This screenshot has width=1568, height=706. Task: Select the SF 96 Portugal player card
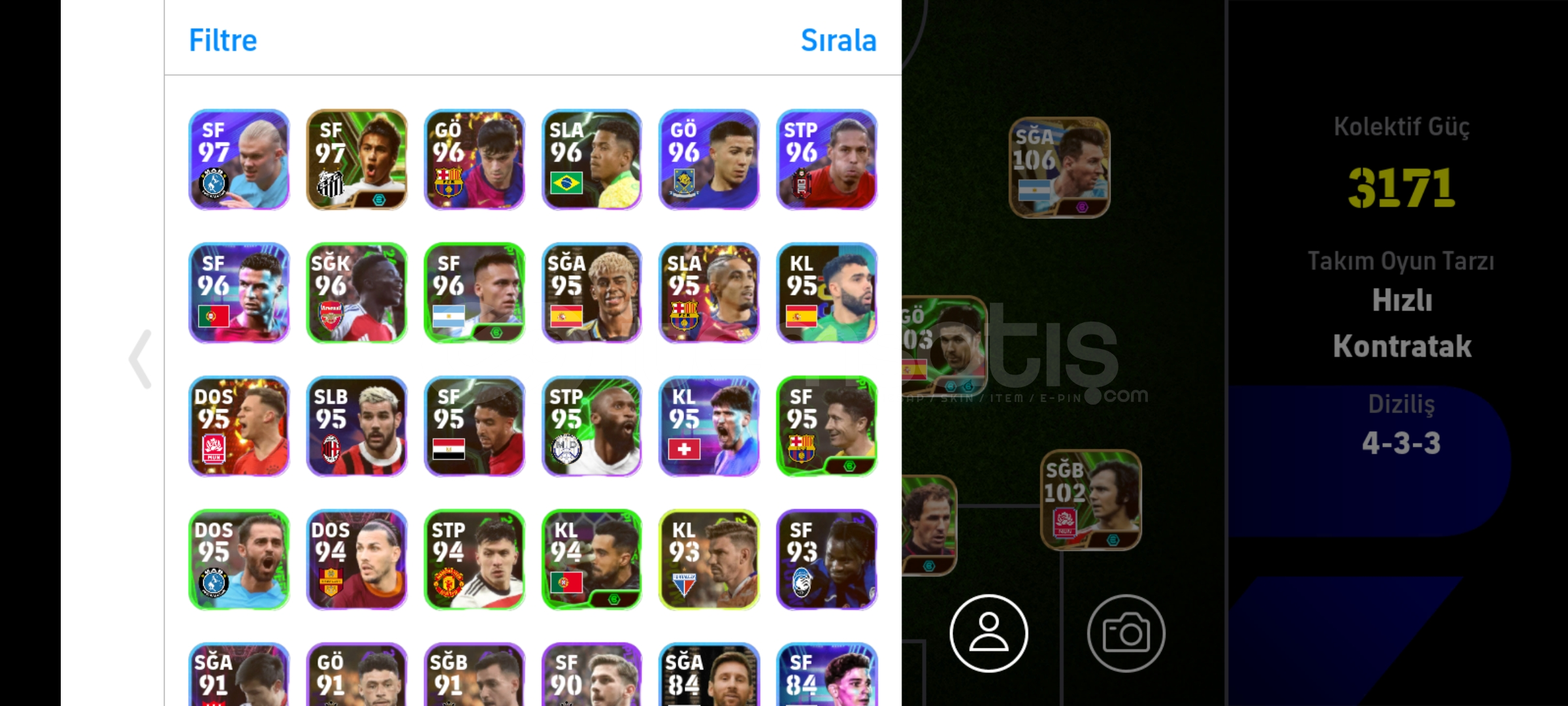pyautogui.click(x=239, y=293)
